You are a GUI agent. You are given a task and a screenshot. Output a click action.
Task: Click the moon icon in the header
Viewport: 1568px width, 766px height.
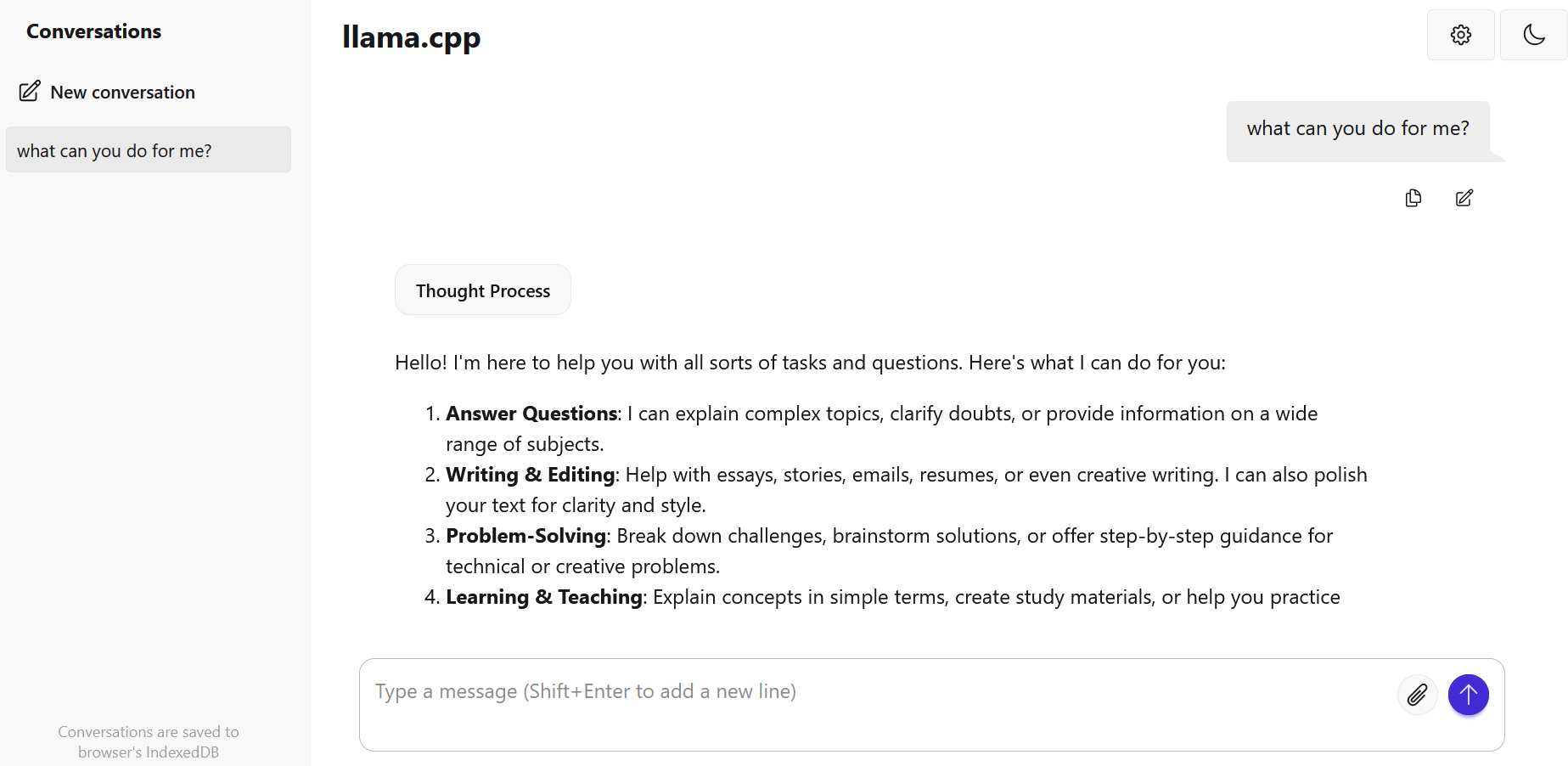[x=1533, y=35]
